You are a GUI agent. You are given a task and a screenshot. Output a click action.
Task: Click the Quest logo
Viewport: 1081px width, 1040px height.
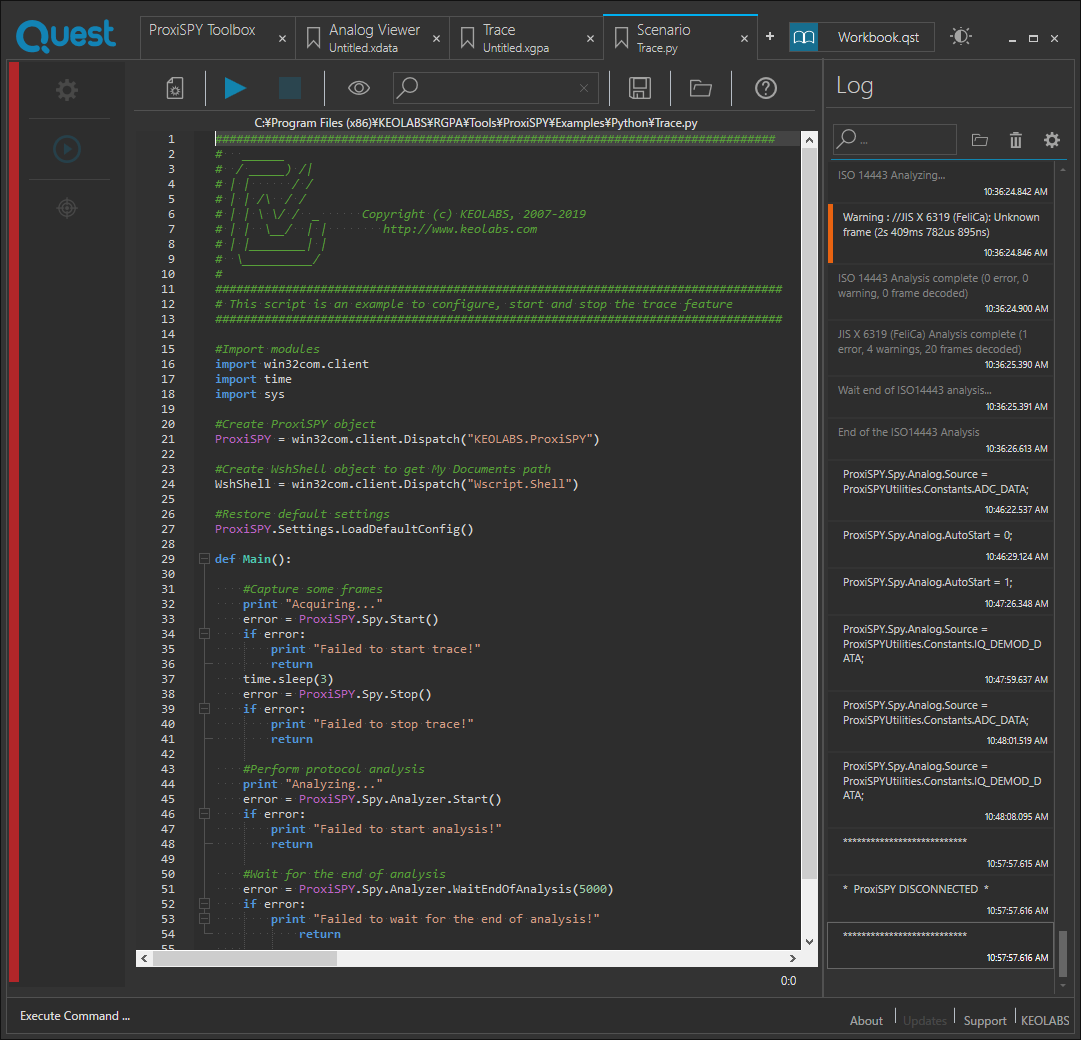tap(66, 35)
